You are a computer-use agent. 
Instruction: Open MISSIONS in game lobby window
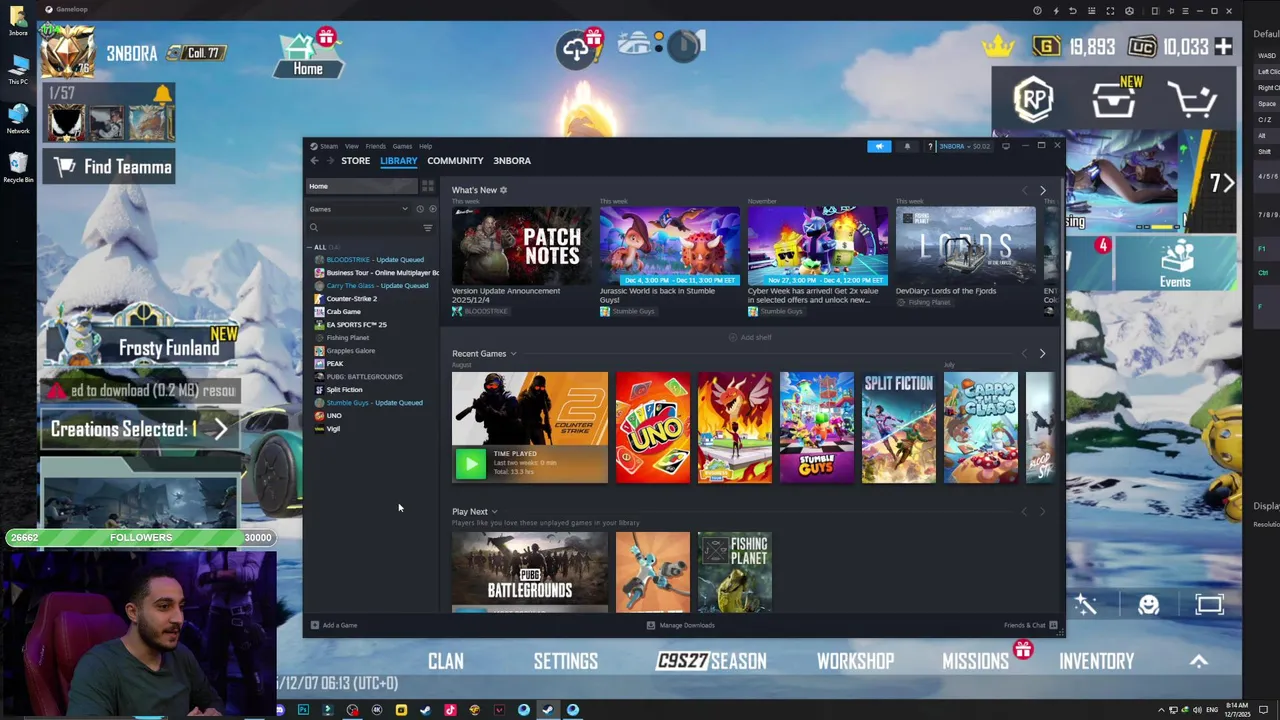pyautogui.click(x=976, y=661)
